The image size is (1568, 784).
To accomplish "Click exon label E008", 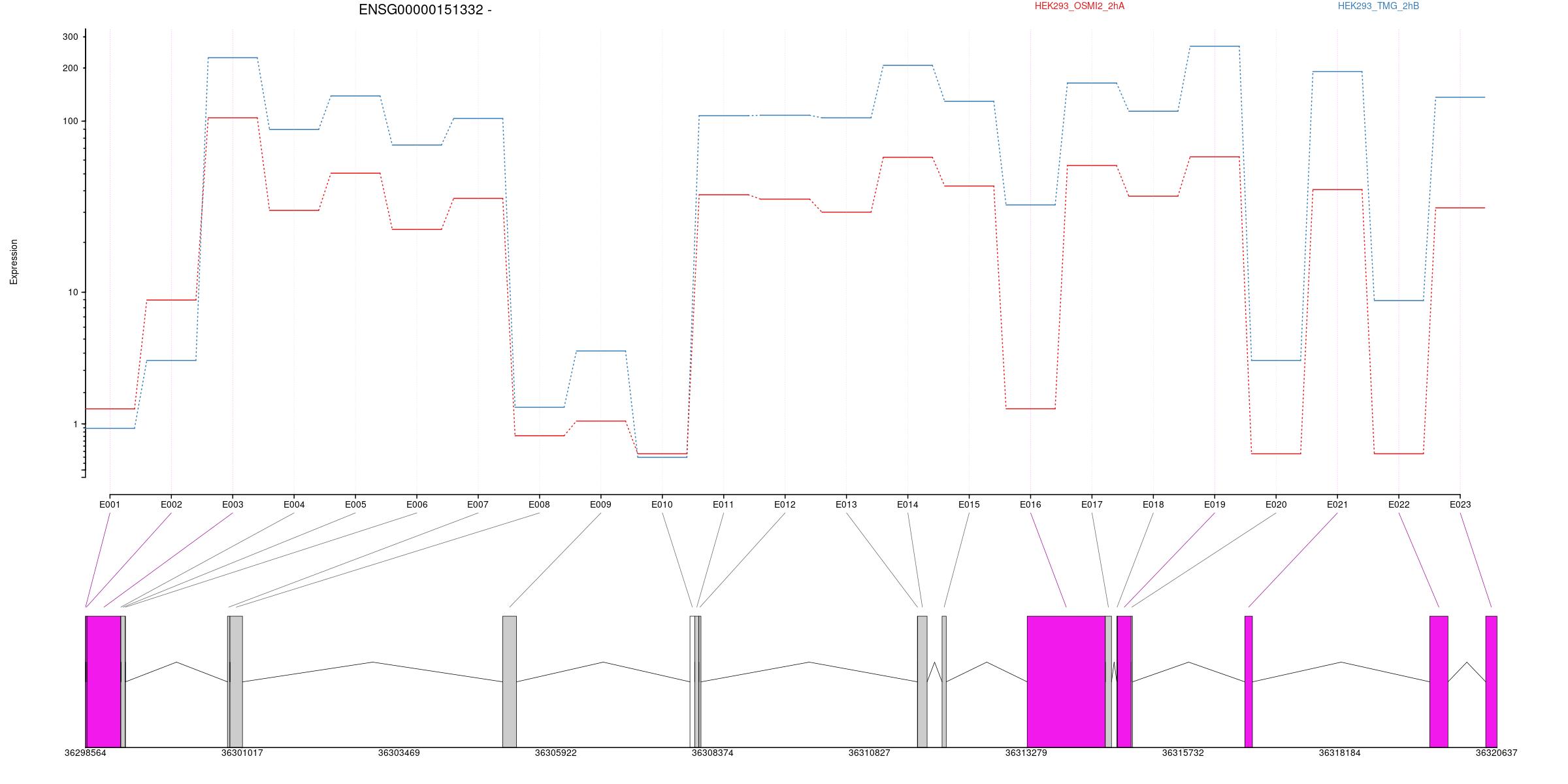I will coord(539,504).
